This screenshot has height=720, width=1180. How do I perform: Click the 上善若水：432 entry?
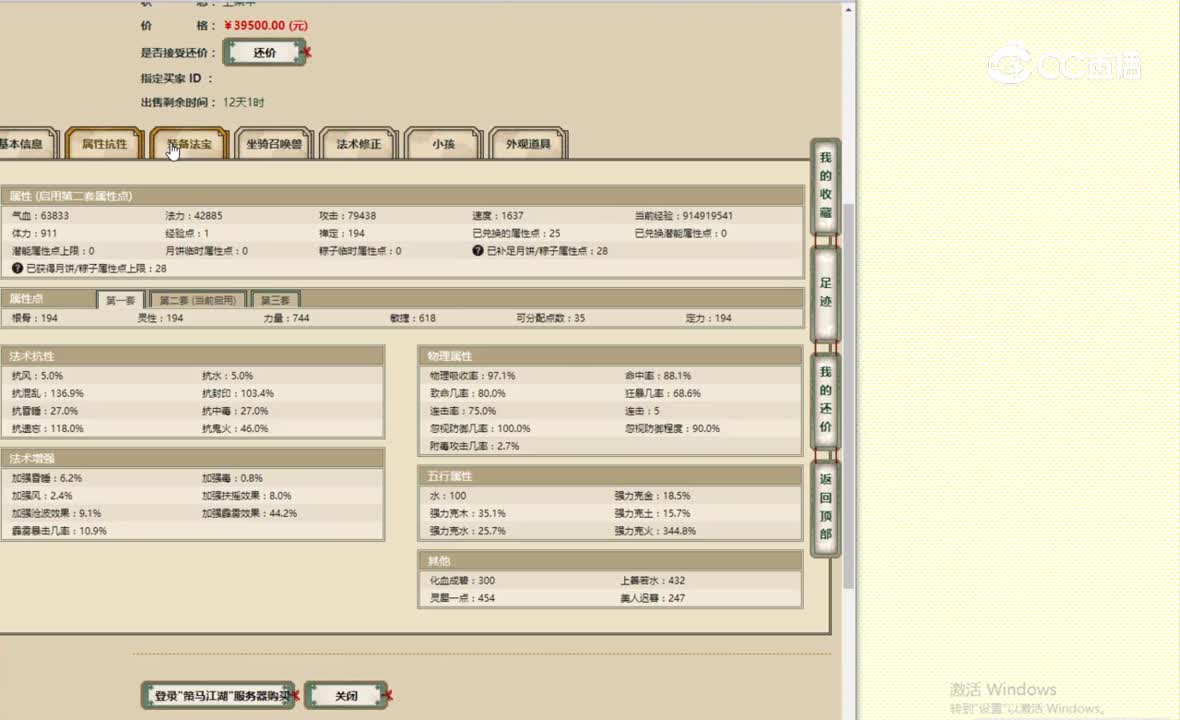652,581
